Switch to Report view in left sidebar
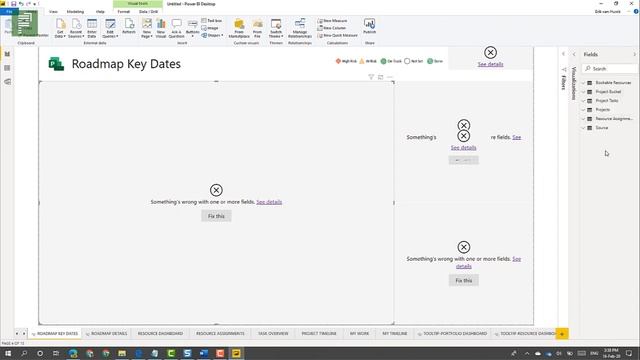 [x=7, y=54]
